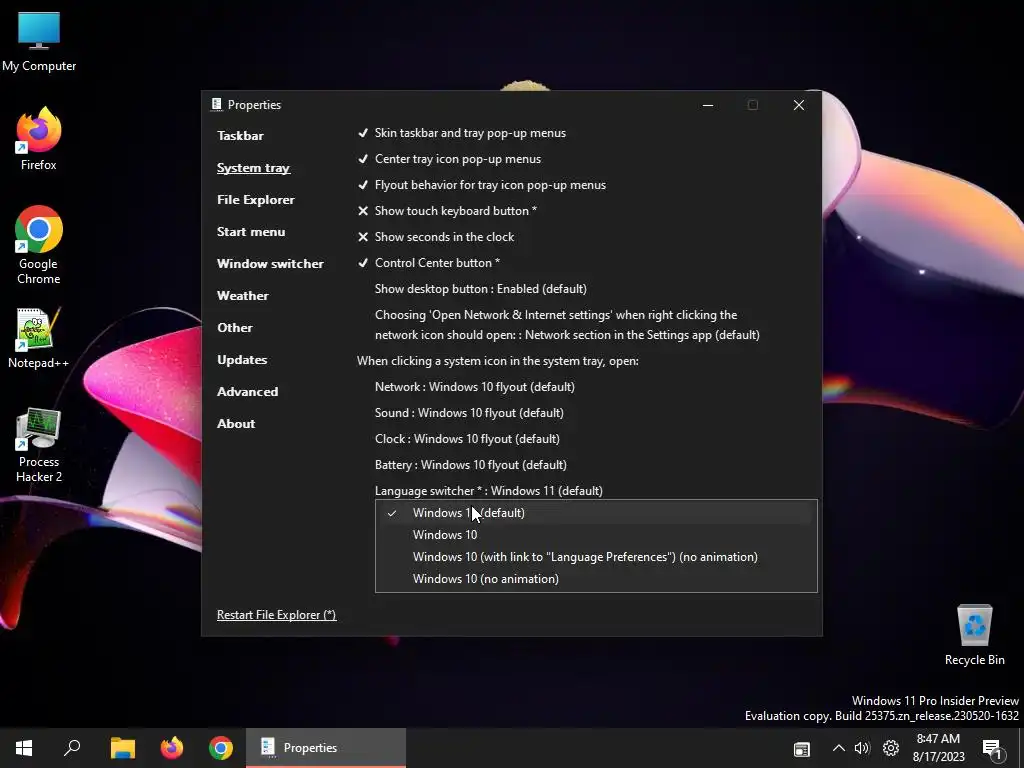Switch to the Start menu section
Viewport: 1024px width, 768px height.
point(251,232)
